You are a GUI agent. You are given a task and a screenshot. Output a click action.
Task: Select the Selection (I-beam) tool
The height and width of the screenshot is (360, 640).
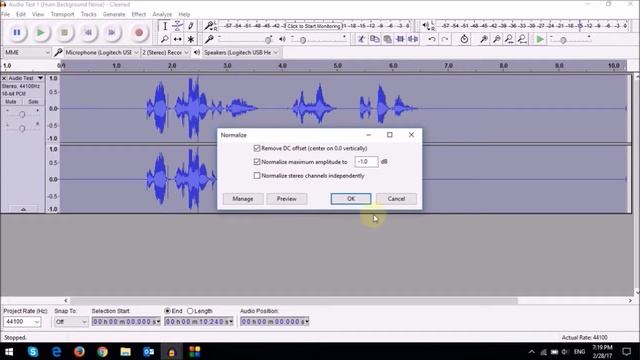[x=165, y=26]
